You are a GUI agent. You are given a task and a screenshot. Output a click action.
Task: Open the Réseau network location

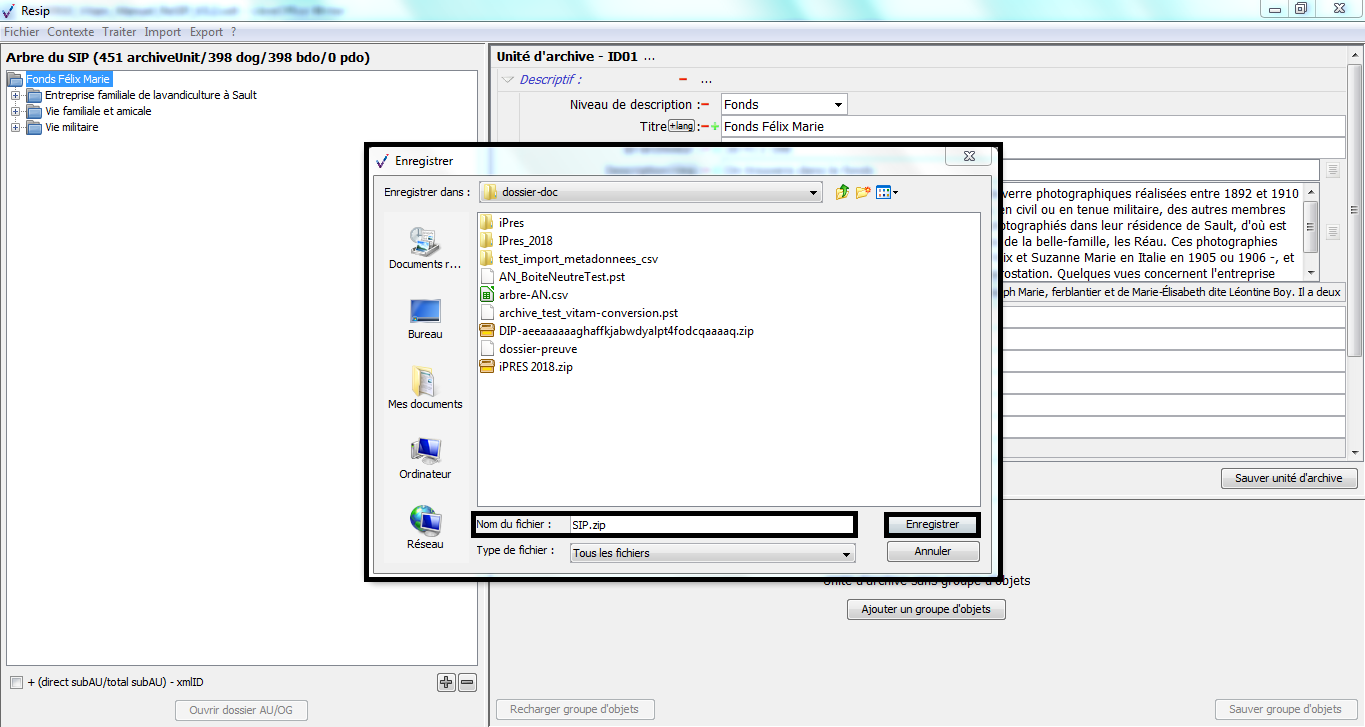coord(425,528)
